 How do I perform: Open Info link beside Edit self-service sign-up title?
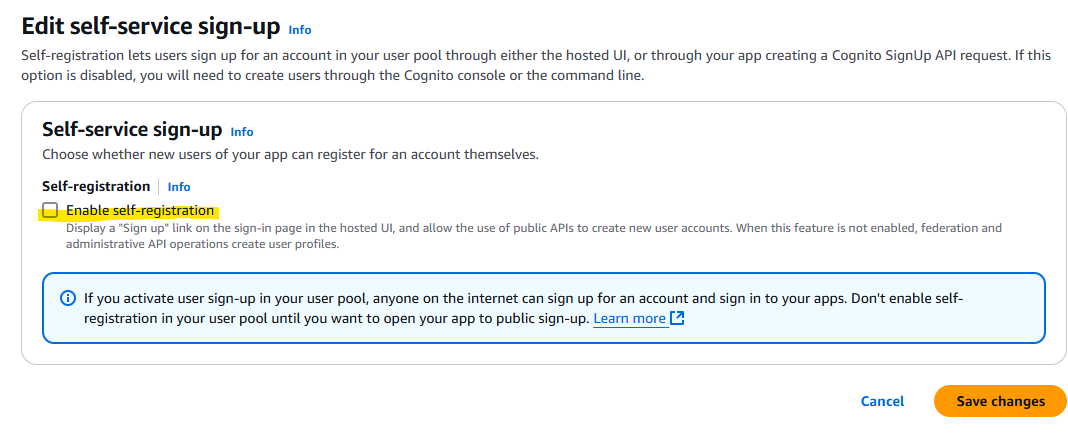(300, 30)
